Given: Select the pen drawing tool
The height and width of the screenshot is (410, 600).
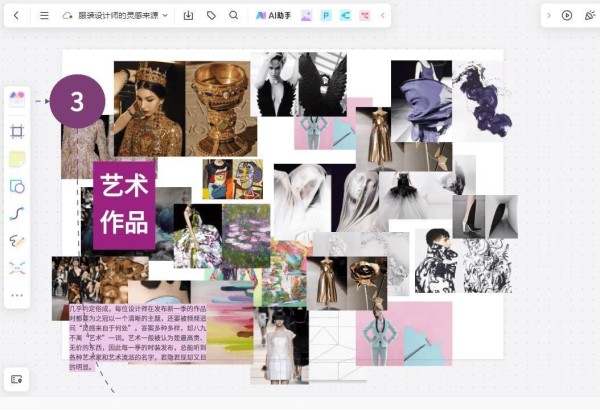Looking at the screenshot, I should coord(17,241).
